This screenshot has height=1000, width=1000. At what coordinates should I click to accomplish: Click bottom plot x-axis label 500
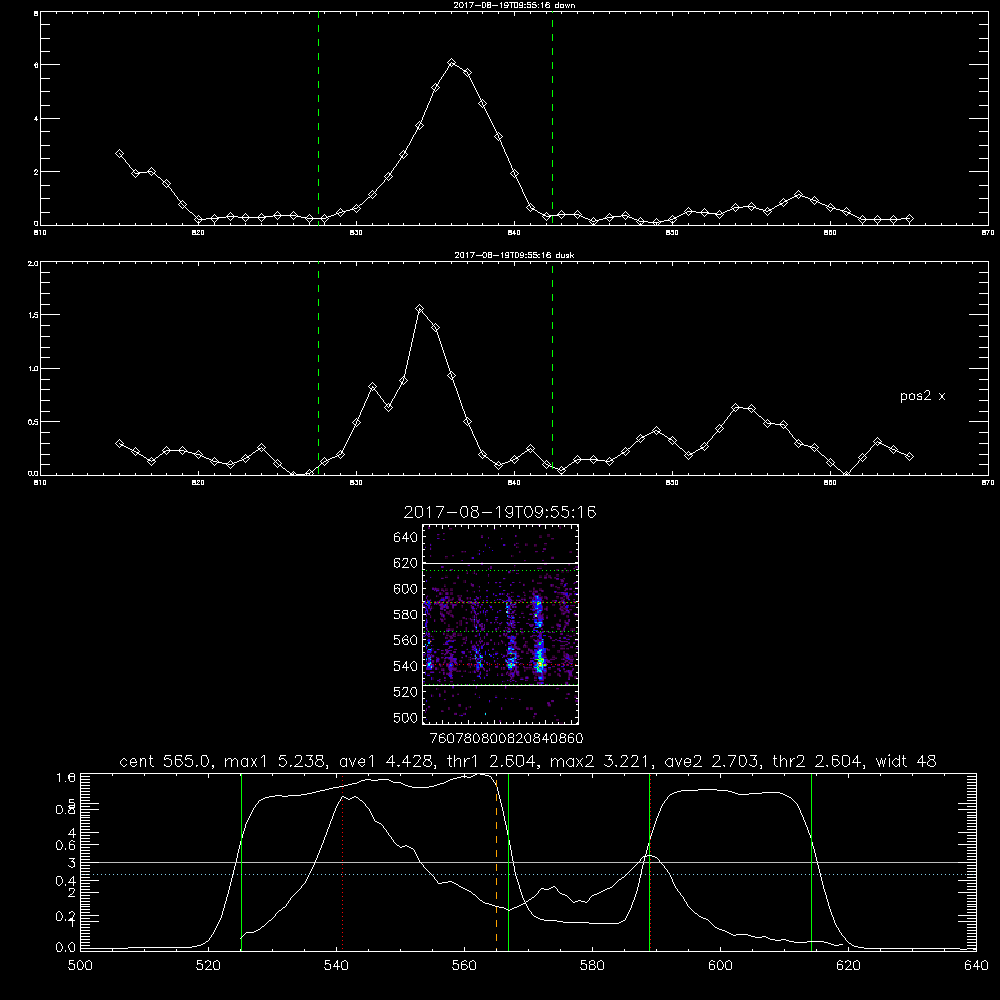[x=80, y=966]
